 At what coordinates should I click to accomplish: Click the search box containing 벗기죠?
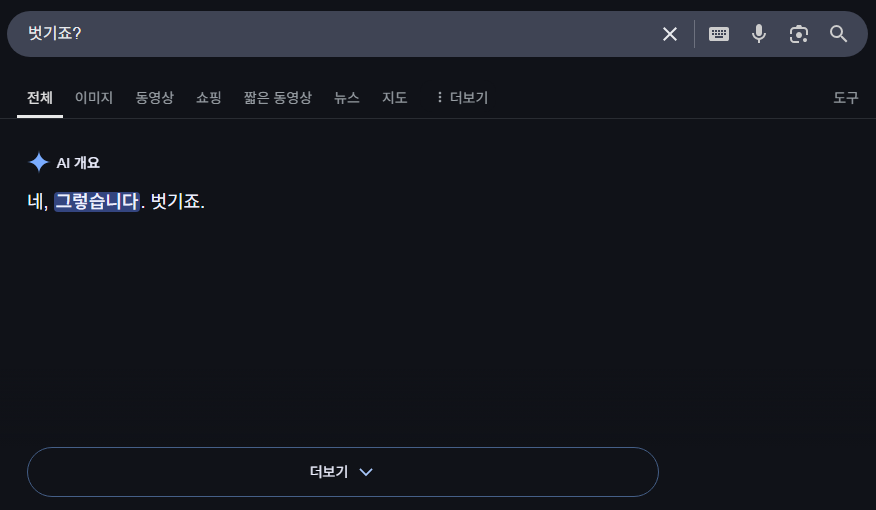tap(330, 34)
